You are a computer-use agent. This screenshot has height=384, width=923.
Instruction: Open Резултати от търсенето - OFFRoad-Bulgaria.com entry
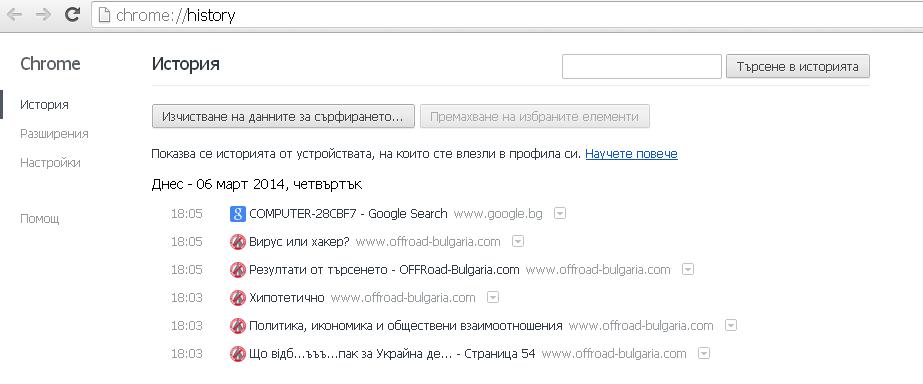coord(384,270)
